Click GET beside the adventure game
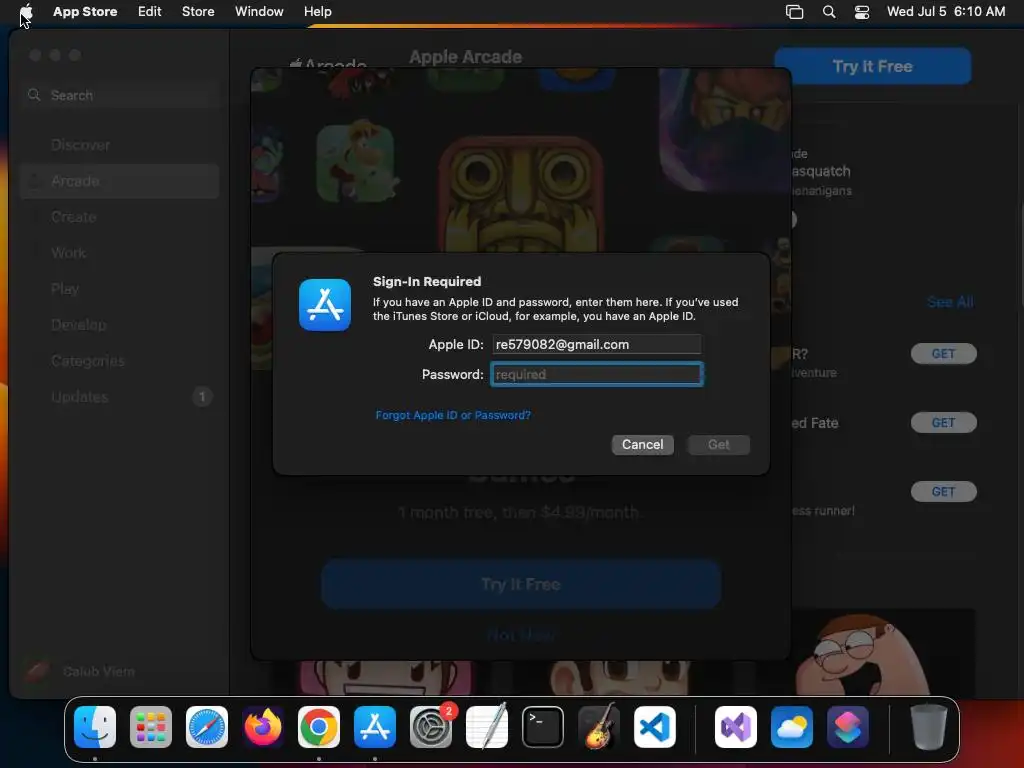The height and width of the screenshot is (768, 1024). [x=944, y=354]
